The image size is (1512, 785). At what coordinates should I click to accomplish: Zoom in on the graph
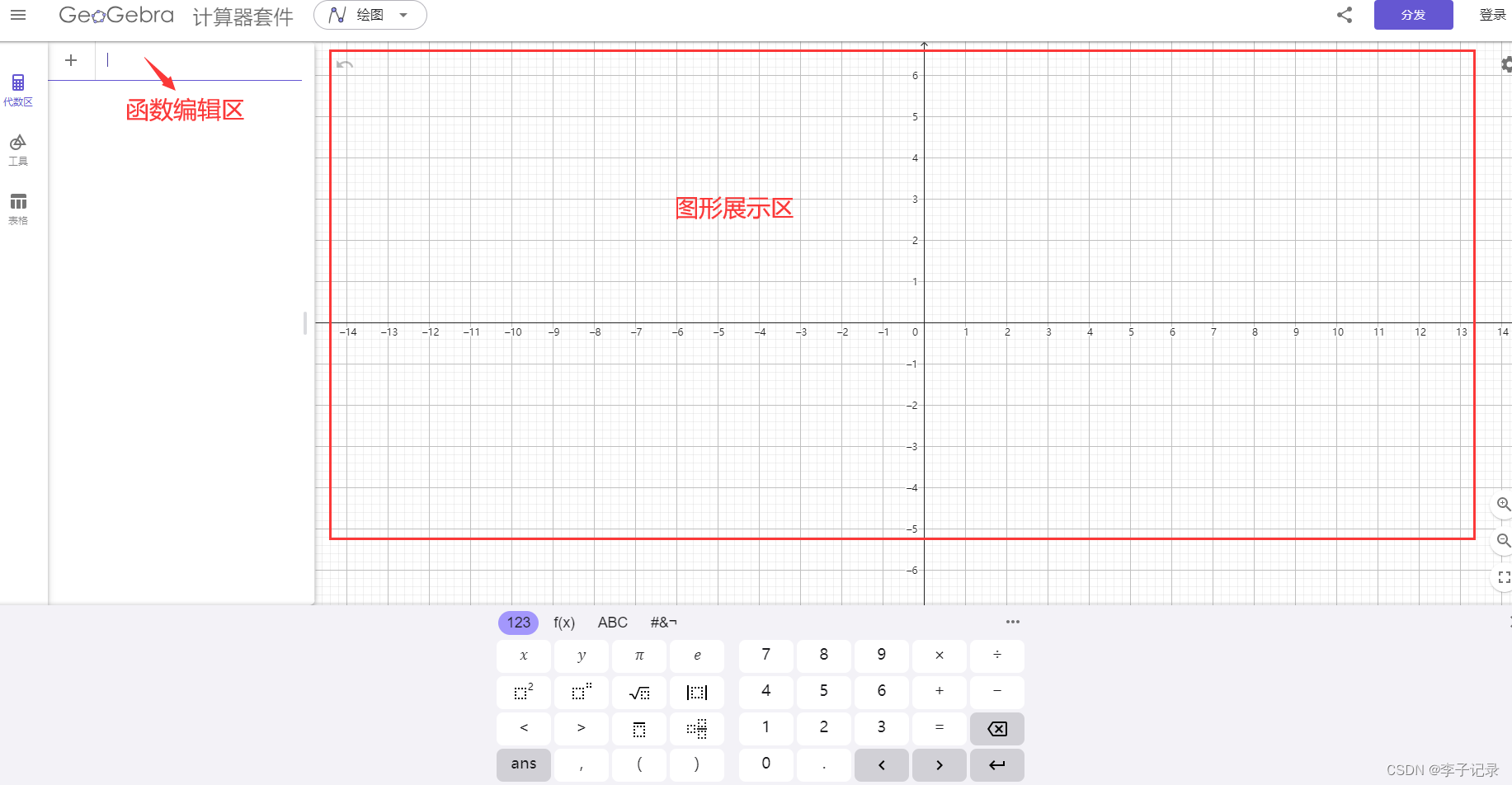click(x=1504, y=505)
